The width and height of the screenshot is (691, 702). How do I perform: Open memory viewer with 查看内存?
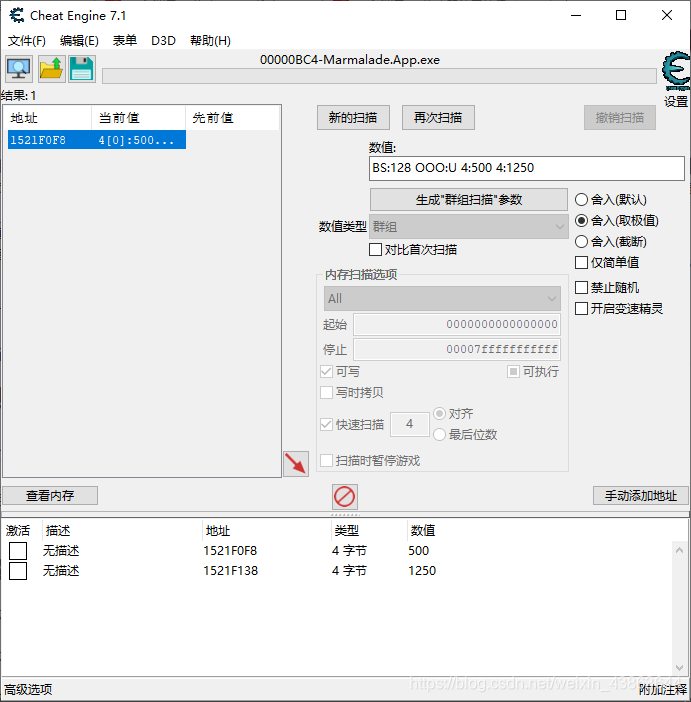[50, 496]
